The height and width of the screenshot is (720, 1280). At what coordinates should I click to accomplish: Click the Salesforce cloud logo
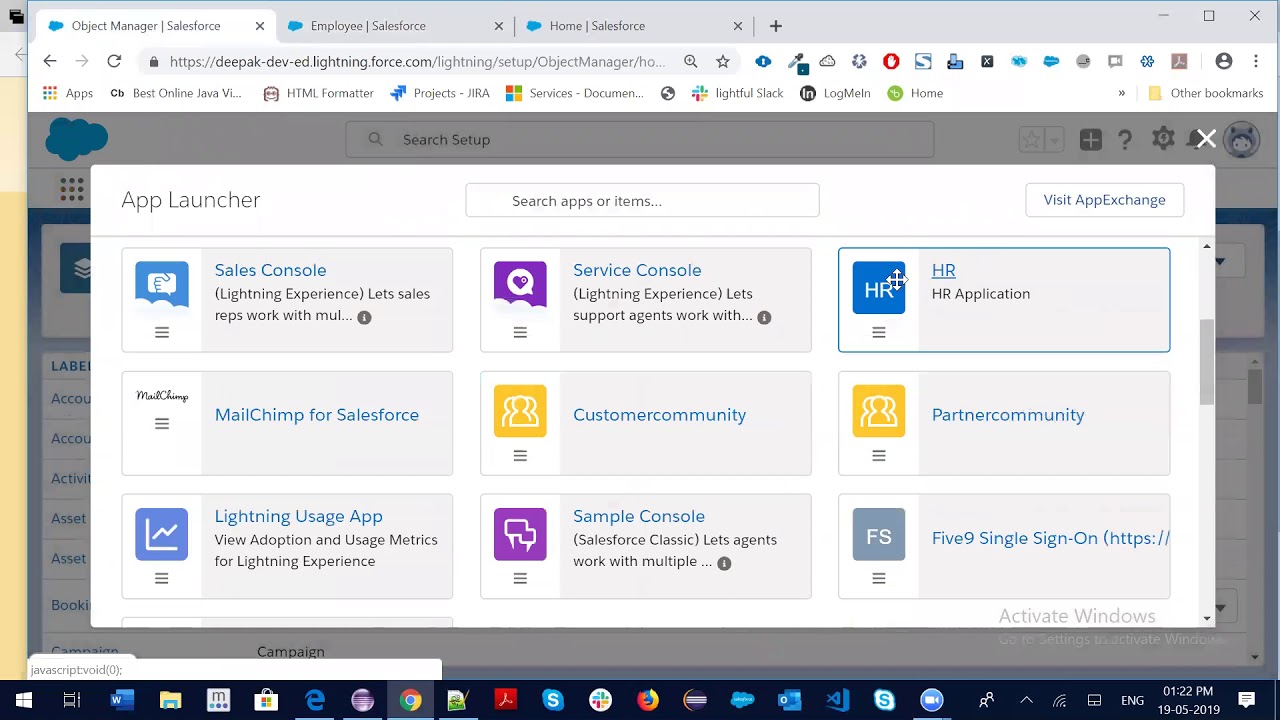click(77, 139)
